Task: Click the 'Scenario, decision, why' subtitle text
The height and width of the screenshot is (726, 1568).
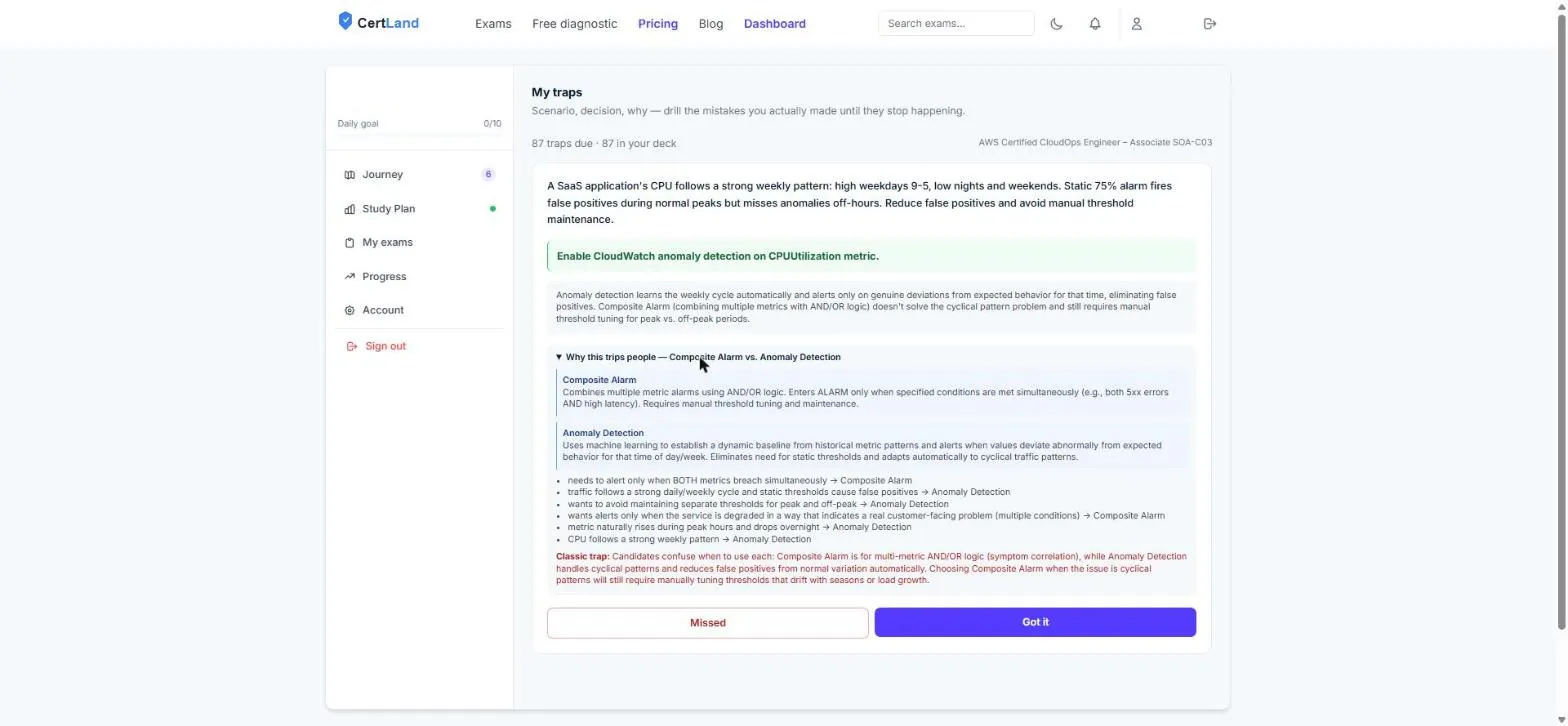Action: (x=748, y=111)
